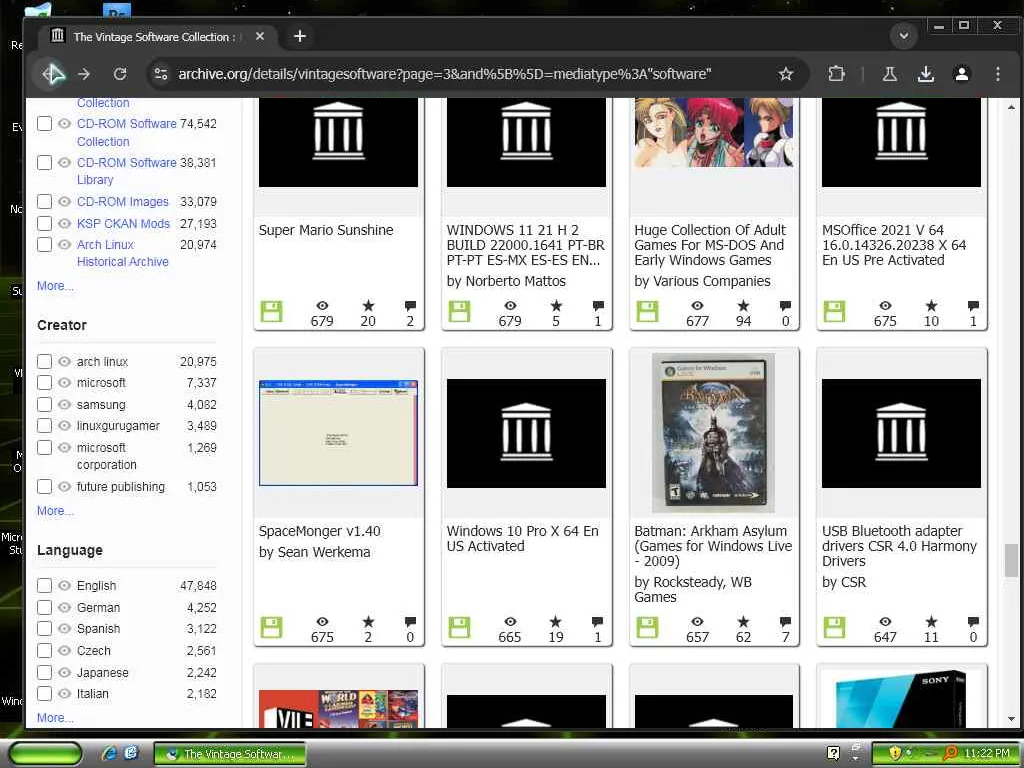Open the browser three-dot menu
1024x768 pixels.
pos(997,74)
